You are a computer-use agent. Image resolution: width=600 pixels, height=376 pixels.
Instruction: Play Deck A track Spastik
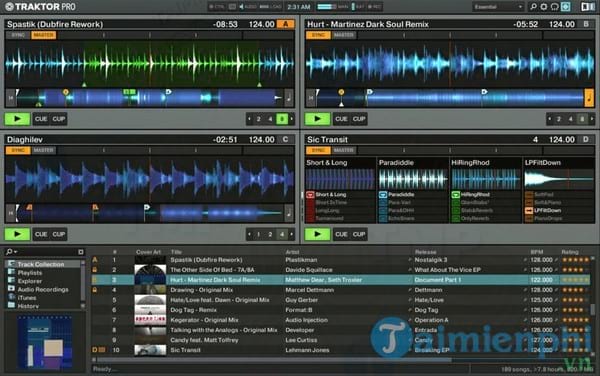[x=17, y=119]
